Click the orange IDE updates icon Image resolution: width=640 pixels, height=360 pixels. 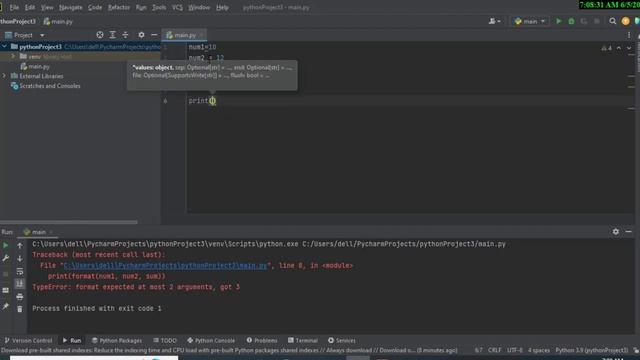pos(625,21)
